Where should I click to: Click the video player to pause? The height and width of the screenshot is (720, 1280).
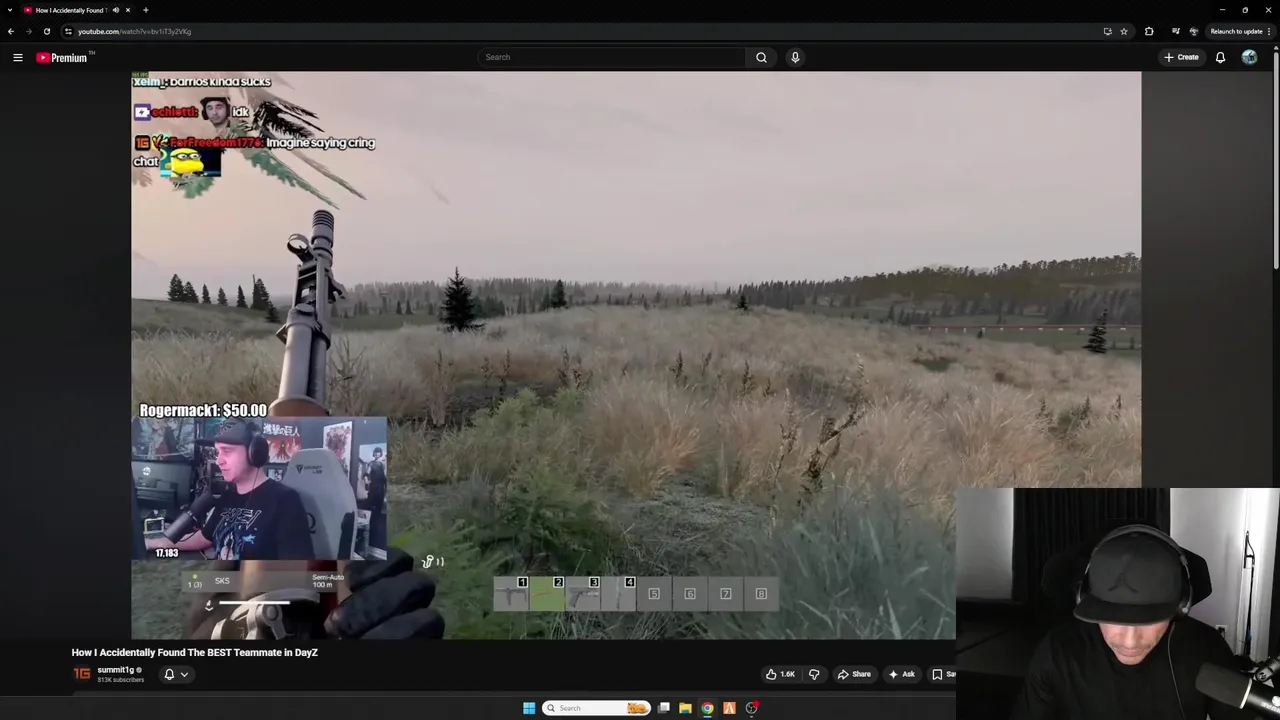coord(636,355)
